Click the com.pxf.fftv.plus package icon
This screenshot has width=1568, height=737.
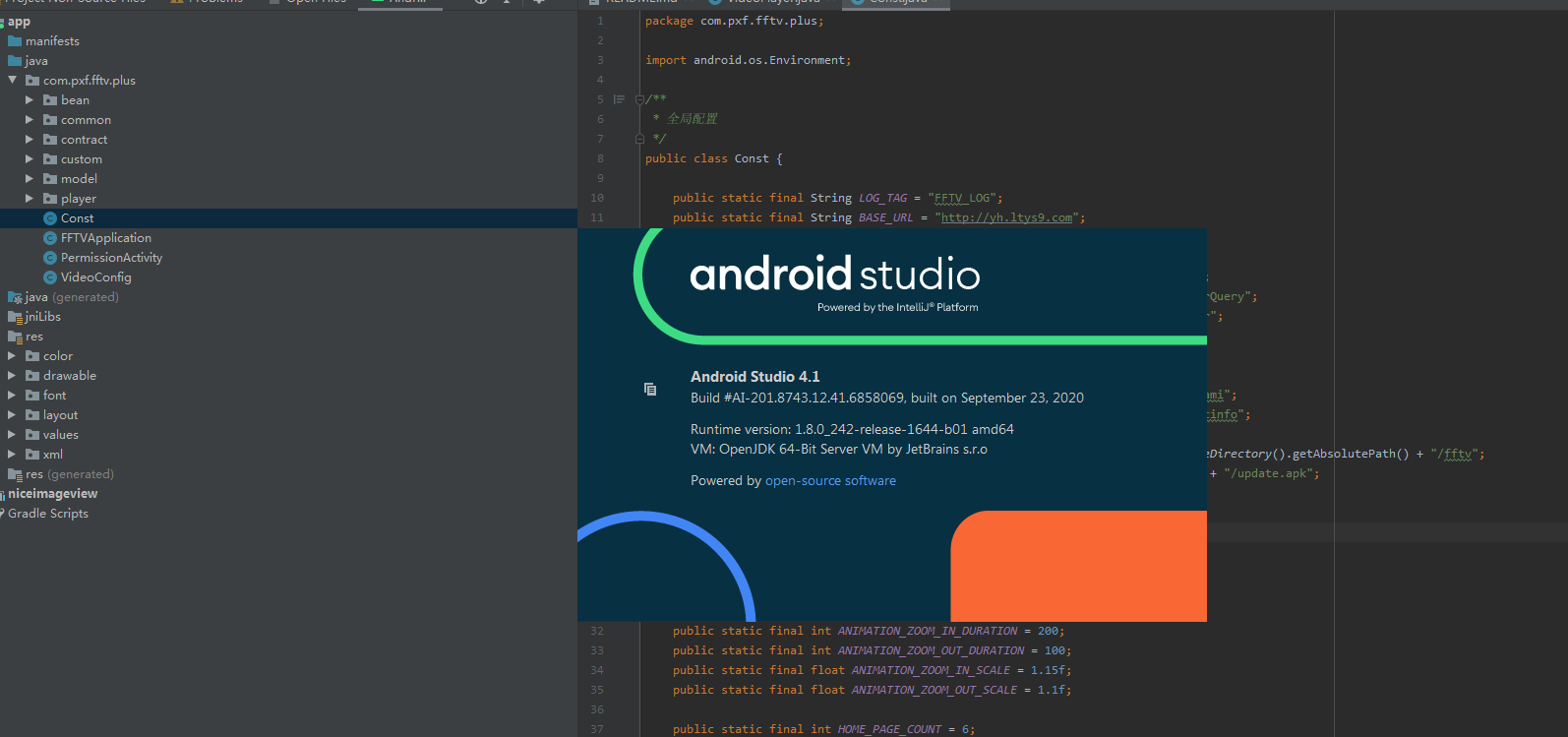tap(32, 81)
